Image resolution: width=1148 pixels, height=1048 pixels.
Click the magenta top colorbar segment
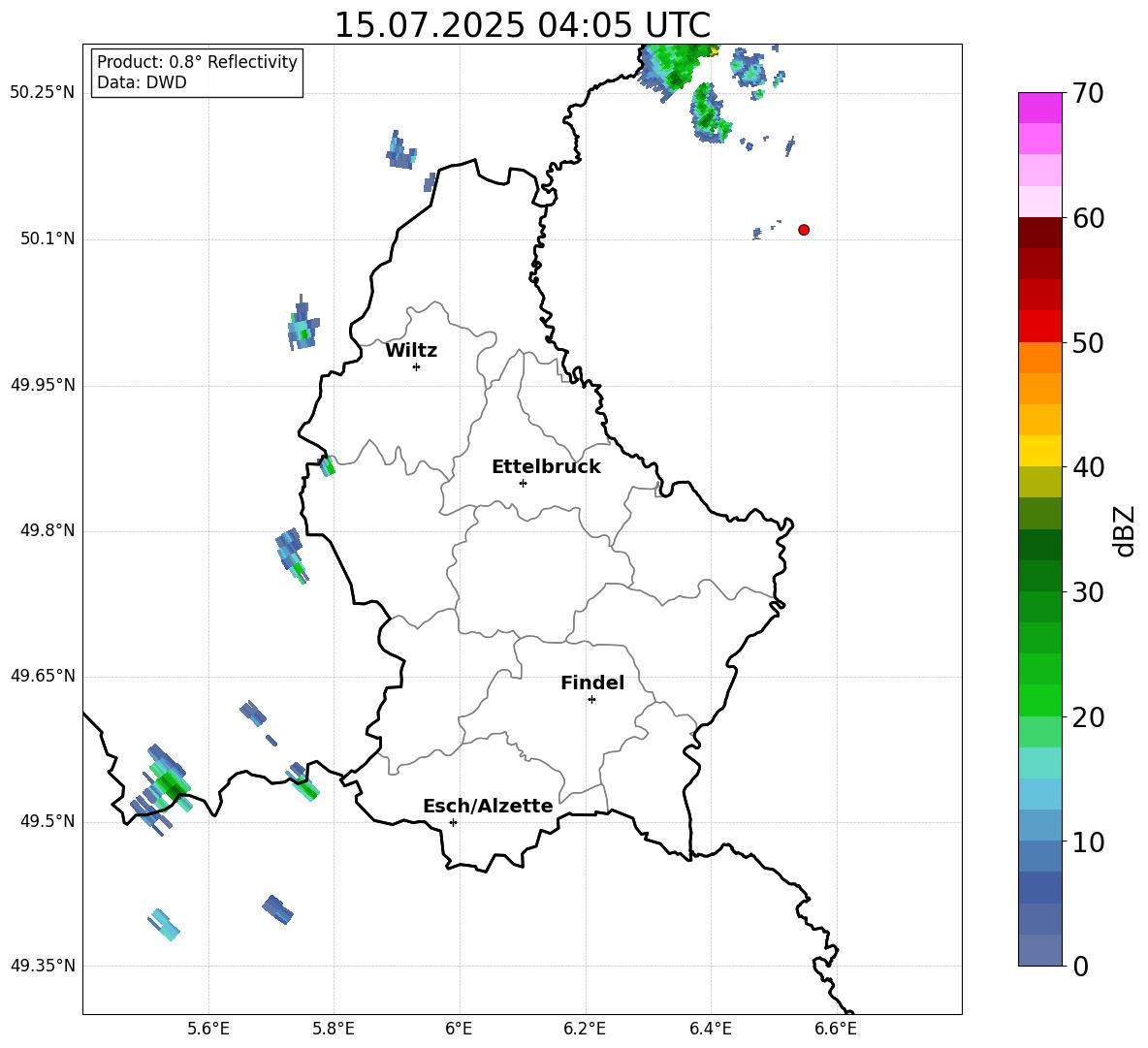point(1039,108)
